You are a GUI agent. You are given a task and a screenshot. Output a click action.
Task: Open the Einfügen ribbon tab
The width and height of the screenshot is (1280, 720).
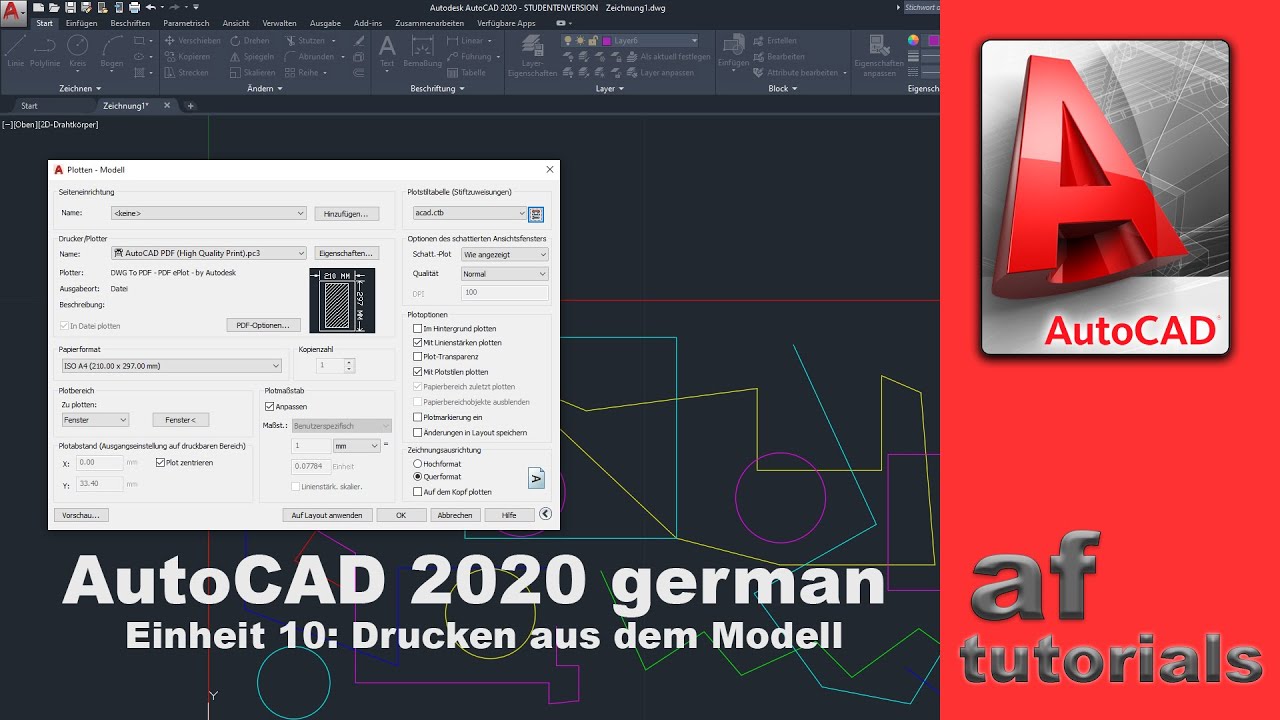tap(82, 22)
